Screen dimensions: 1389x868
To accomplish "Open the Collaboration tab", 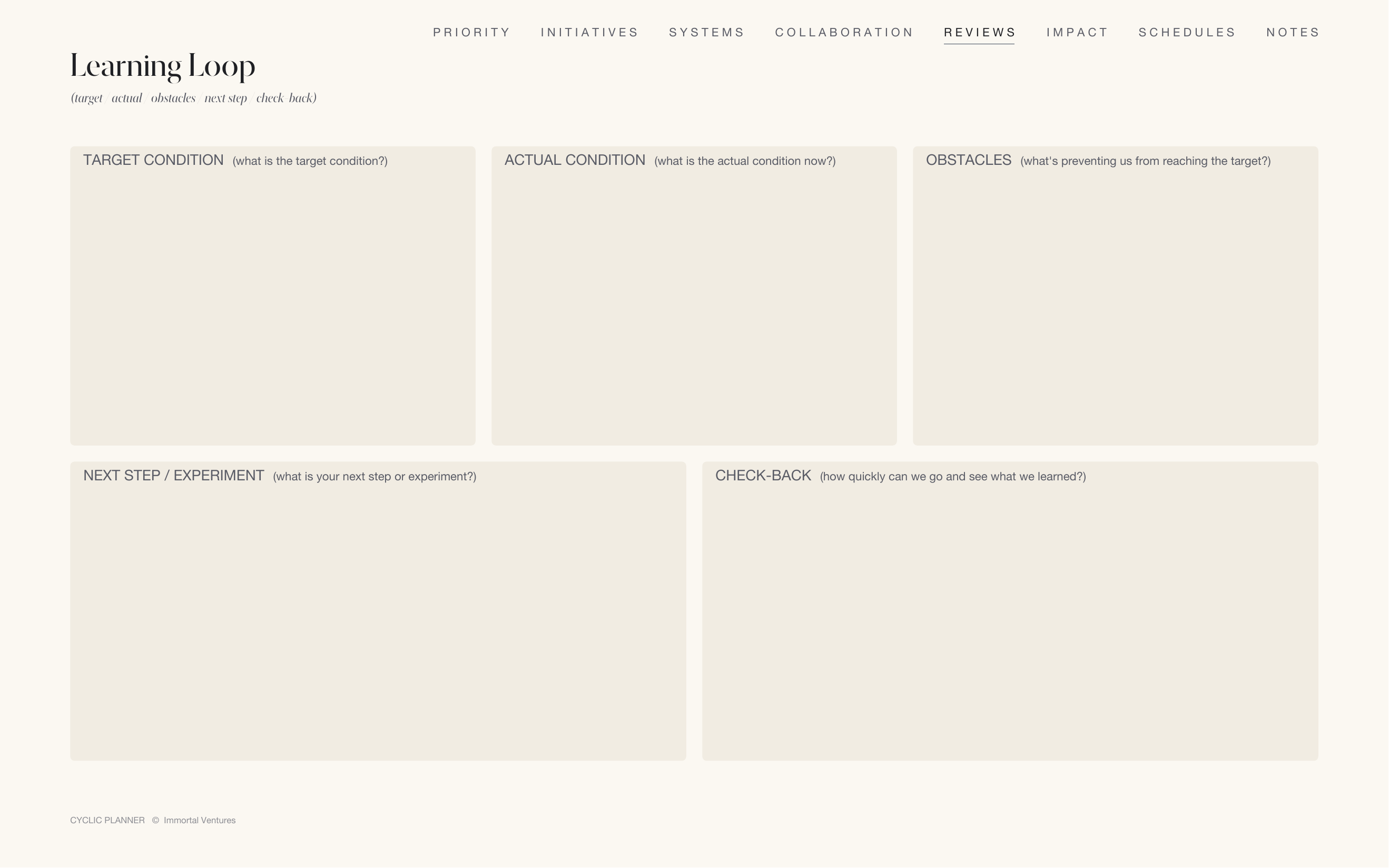I will [844, 33].
